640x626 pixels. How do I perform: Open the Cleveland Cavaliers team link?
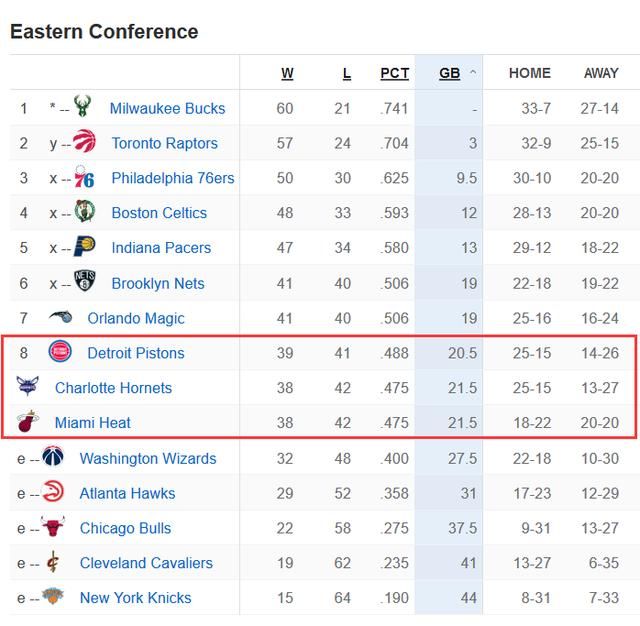pos(146,563)
